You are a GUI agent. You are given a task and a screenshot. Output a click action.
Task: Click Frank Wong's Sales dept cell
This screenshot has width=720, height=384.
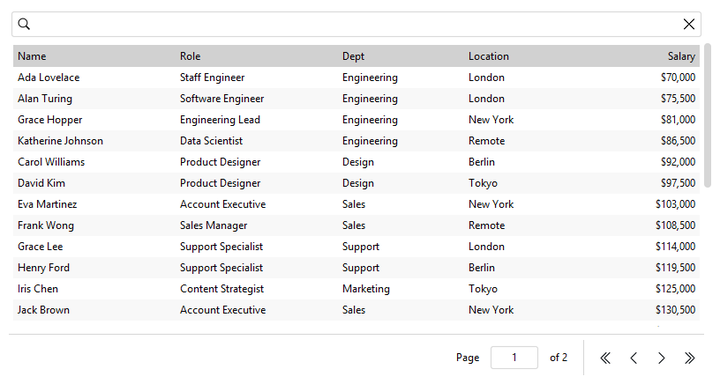(x=400, y=225)
